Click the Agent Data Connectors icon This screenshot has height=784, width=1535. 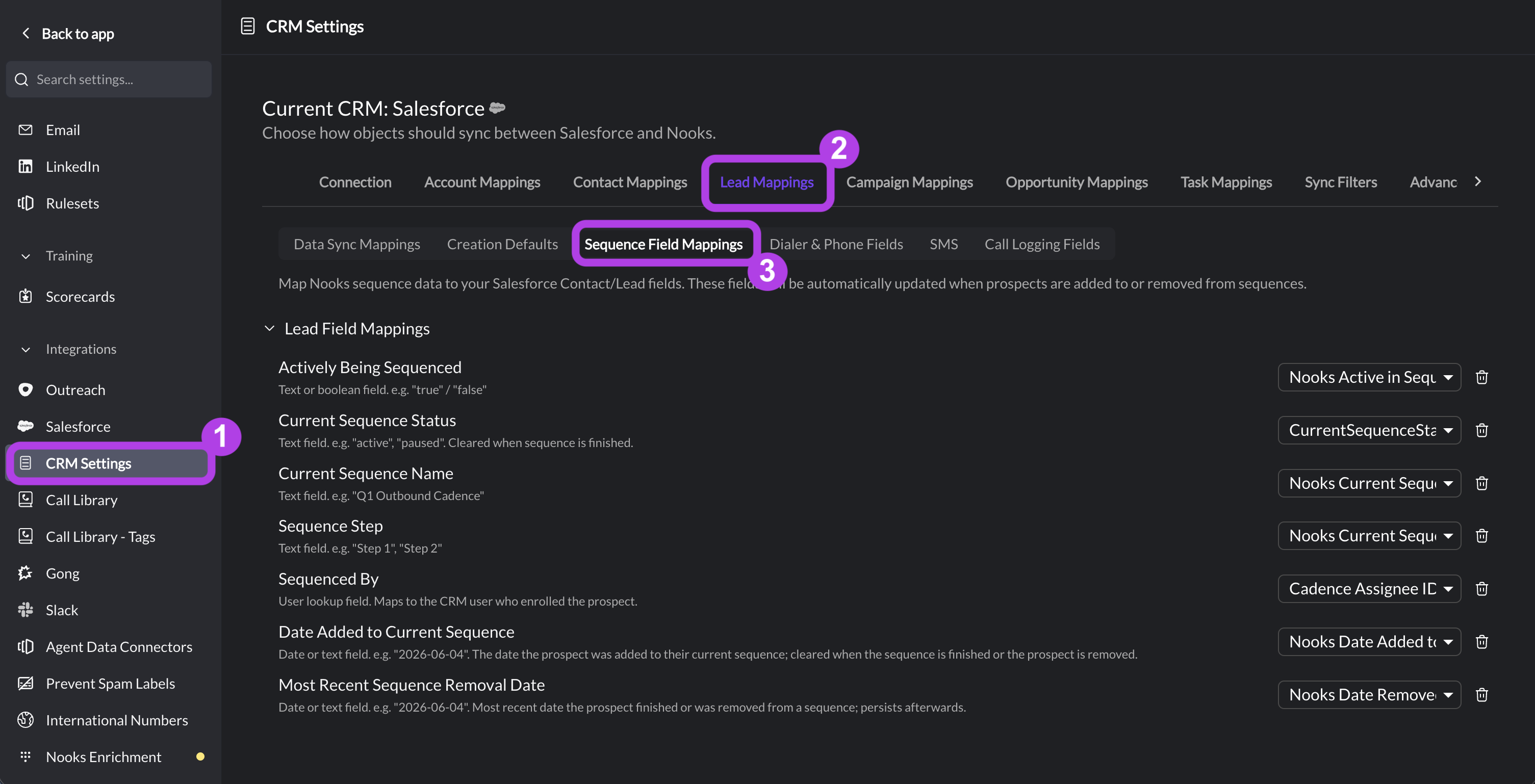tap(25, 646)
